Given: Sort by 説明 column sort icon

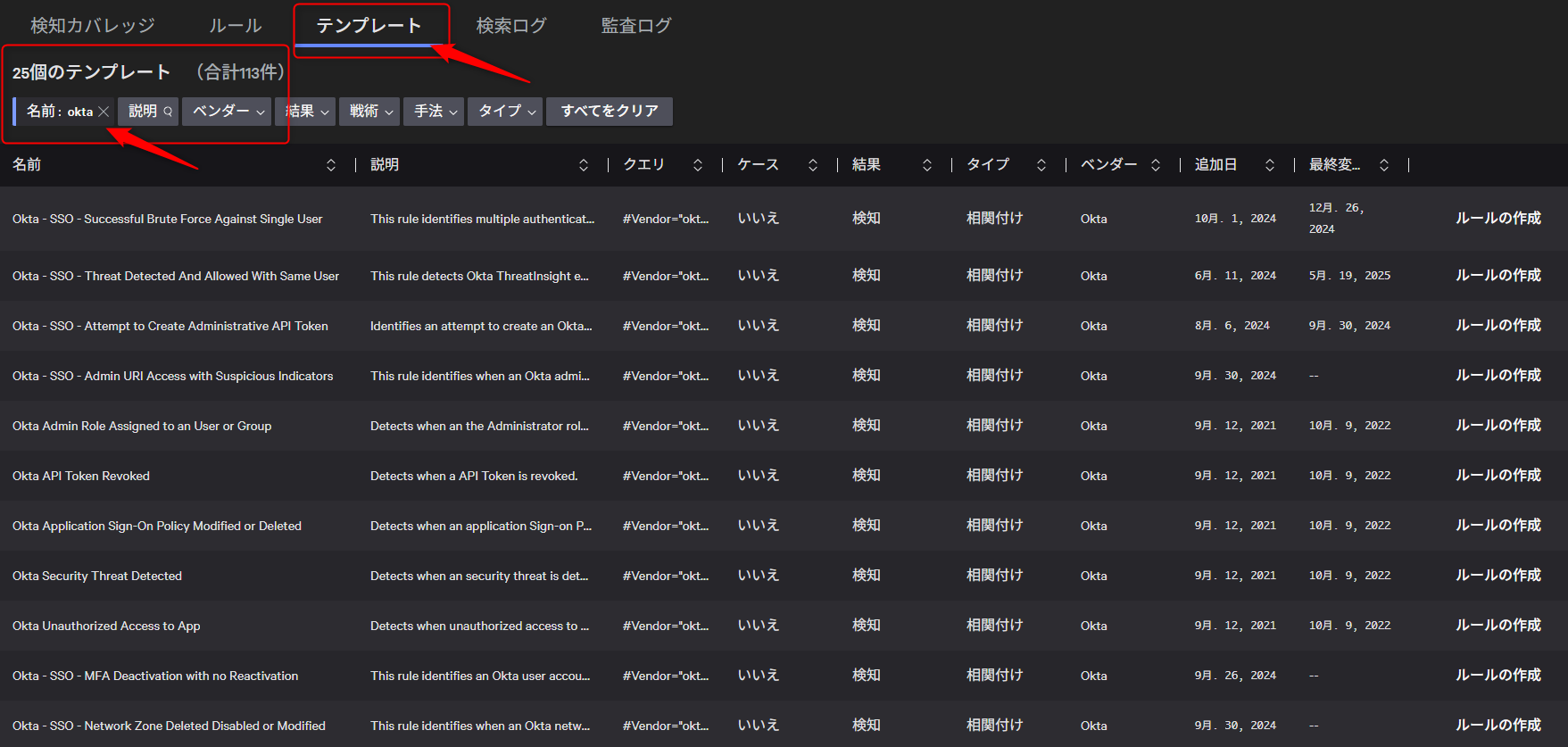Looking at the screenshot, I should click(x=584, y=165).
